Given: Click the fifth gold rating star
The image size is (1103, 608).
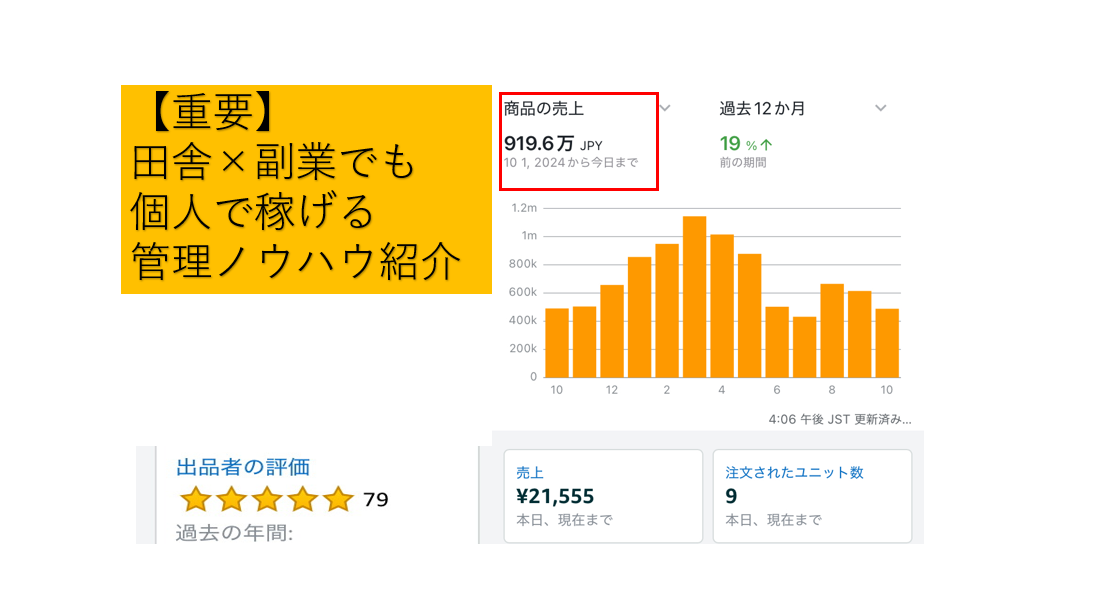Looking at the screenshot, I should tap(339, 499).
